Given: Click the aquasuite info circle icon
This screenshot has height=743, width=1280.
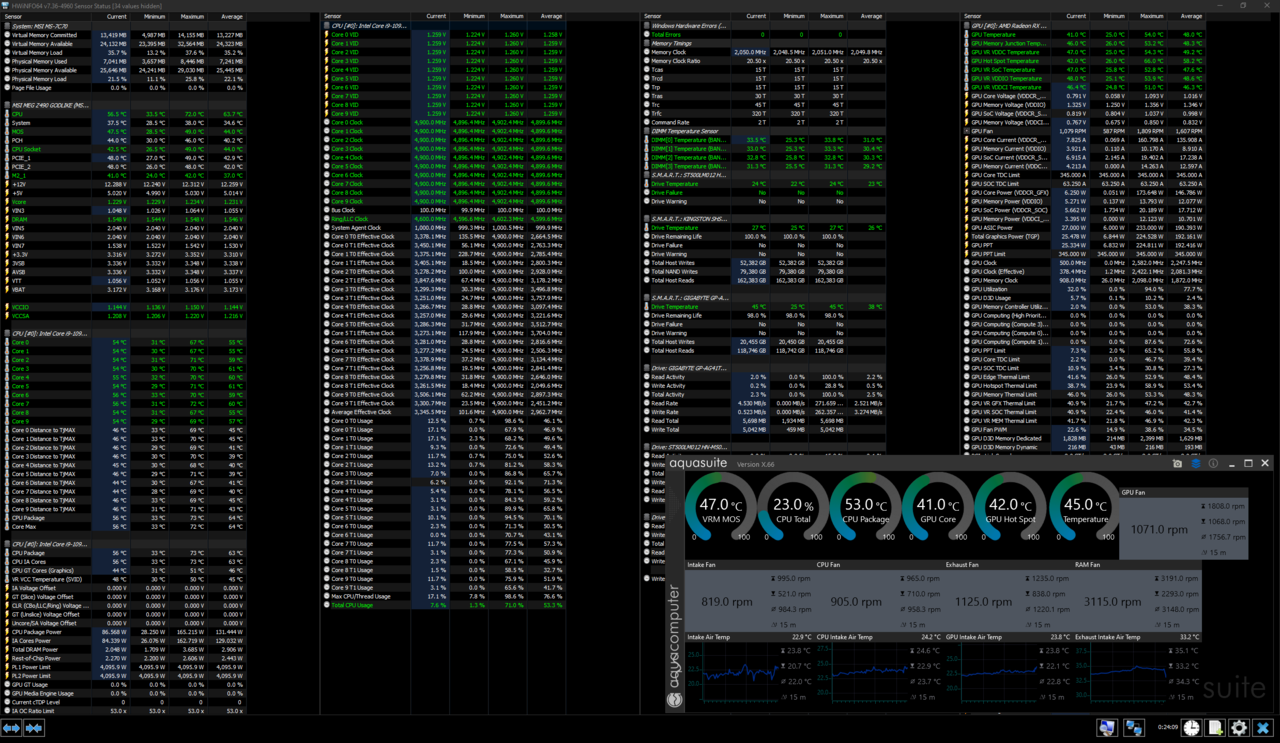Looking at the screenshot, I should point(1213,464).
